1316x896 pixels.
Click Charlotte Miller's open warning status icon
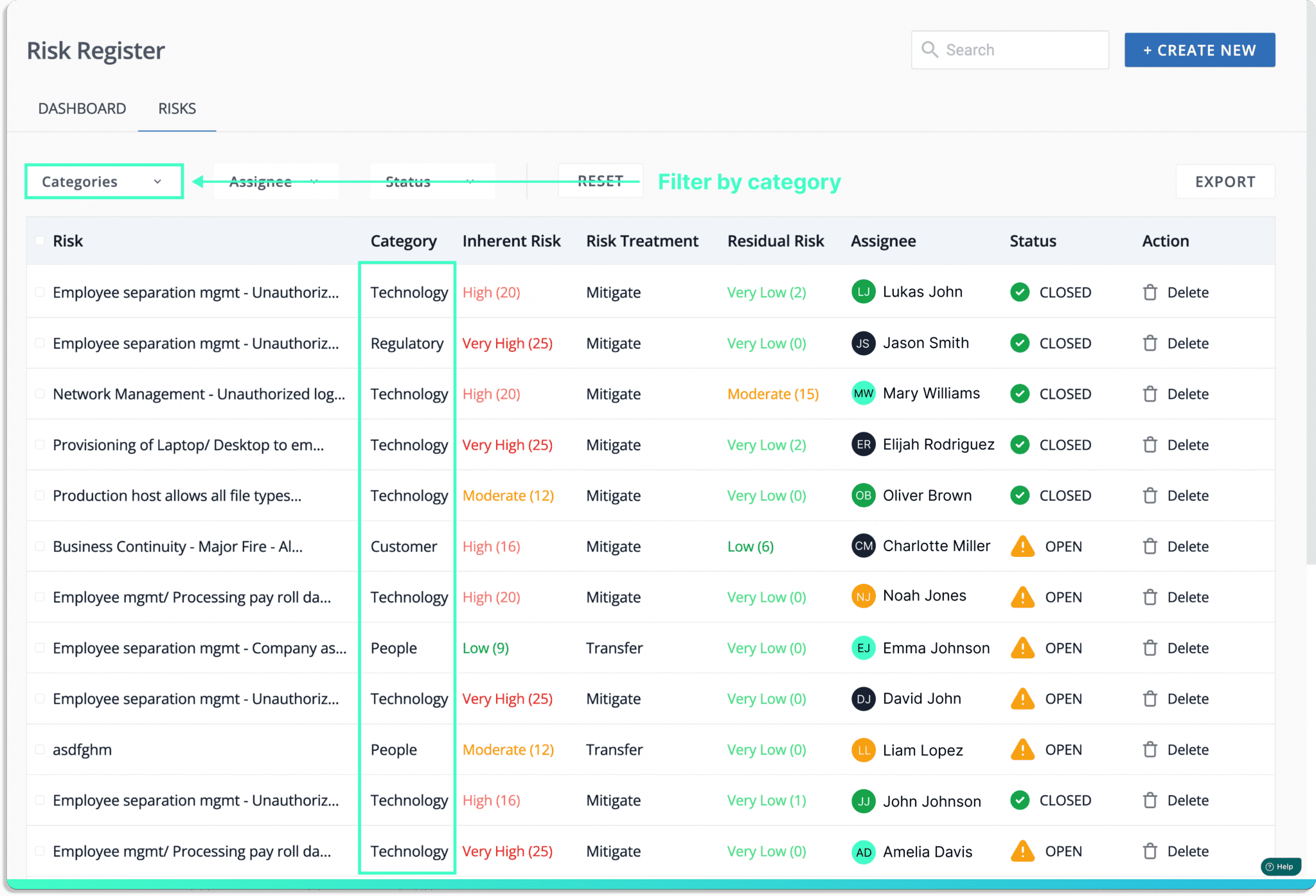pyautogui.click(x=1022, y=547)
